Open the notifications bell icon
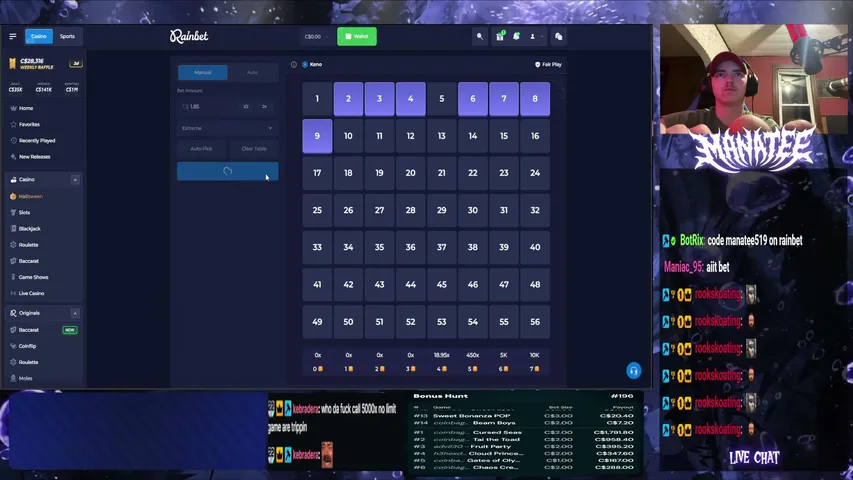853x480 pixels. click(516, 36)
